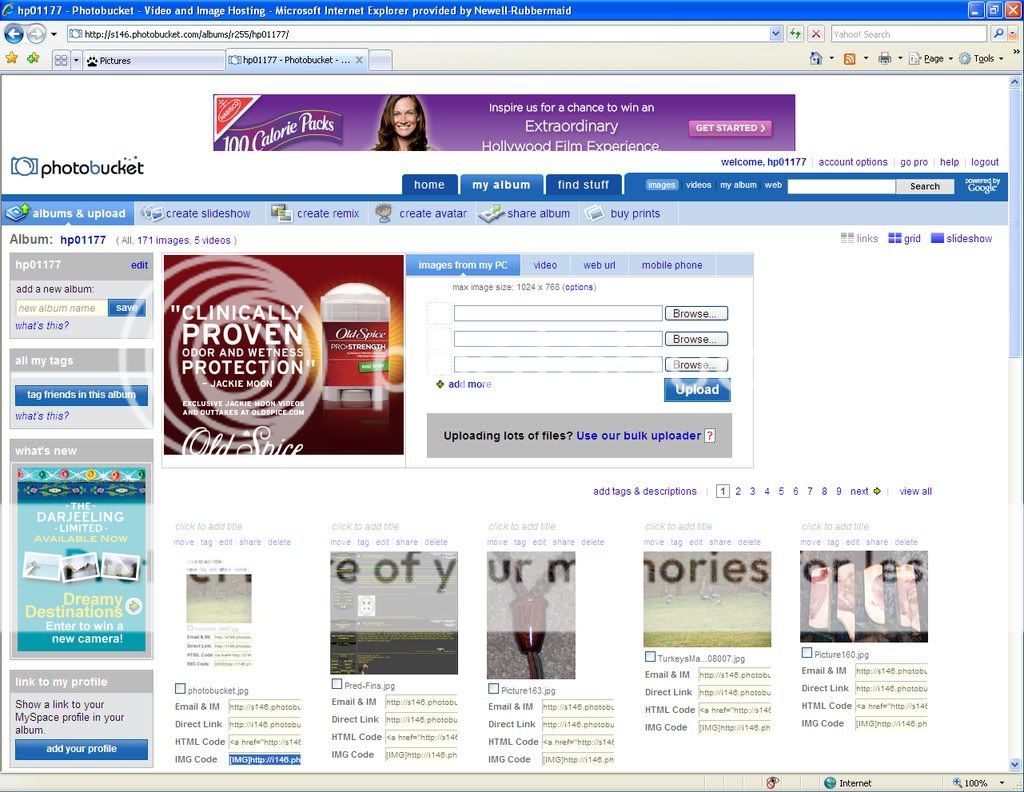Screen dimensions: 1024x792
Task: Close the hp01177 Photobucket browser tab
Action: click(359, 59)
